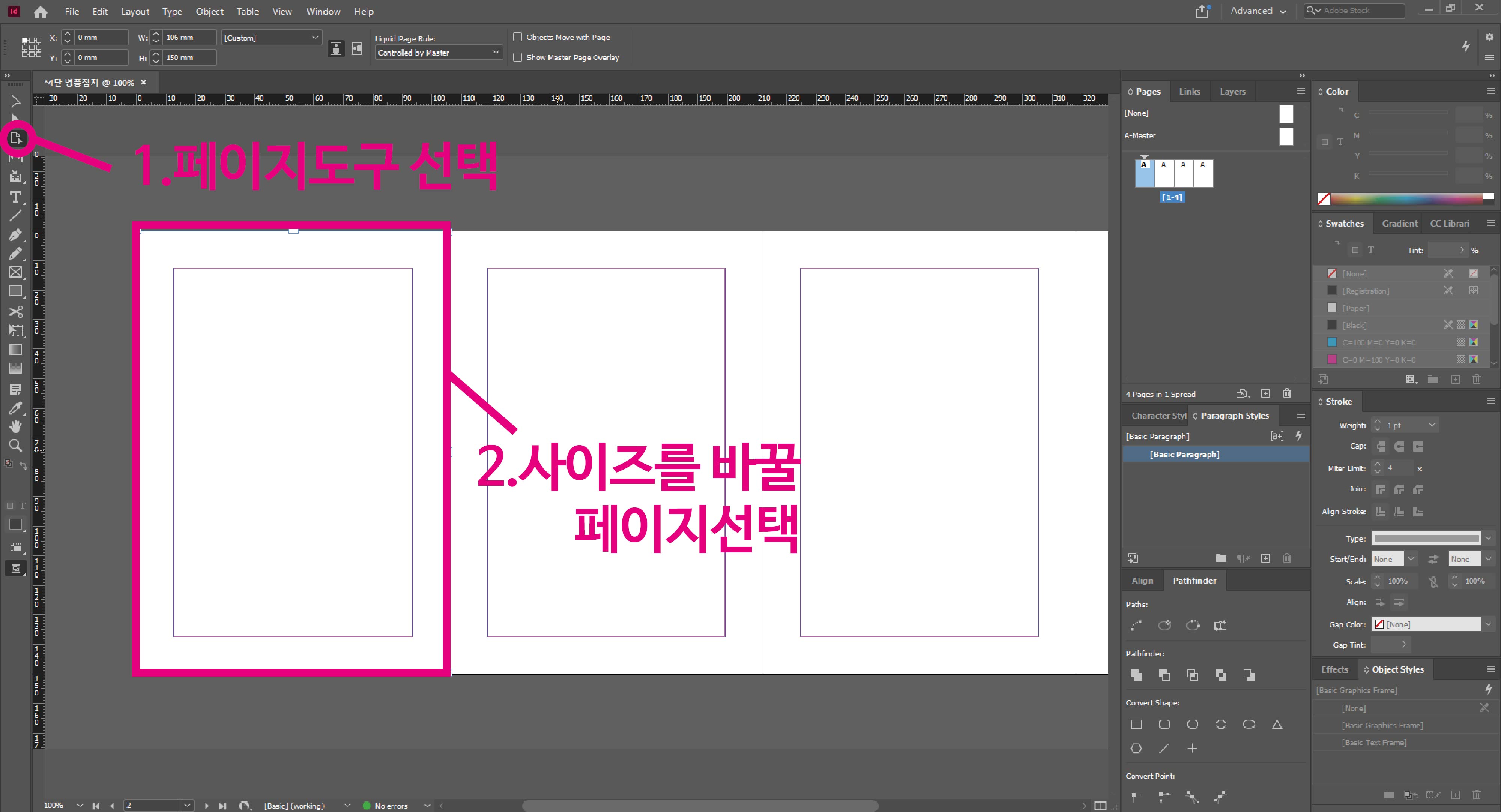The image size is (1501, 812).
Task: Open the zoom level dropdown
Action: [80, 806]
